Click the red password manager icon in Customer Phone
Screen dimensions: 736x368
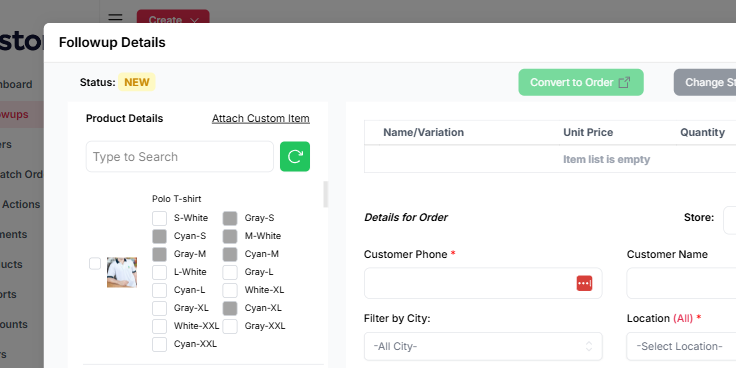(584, 283)
